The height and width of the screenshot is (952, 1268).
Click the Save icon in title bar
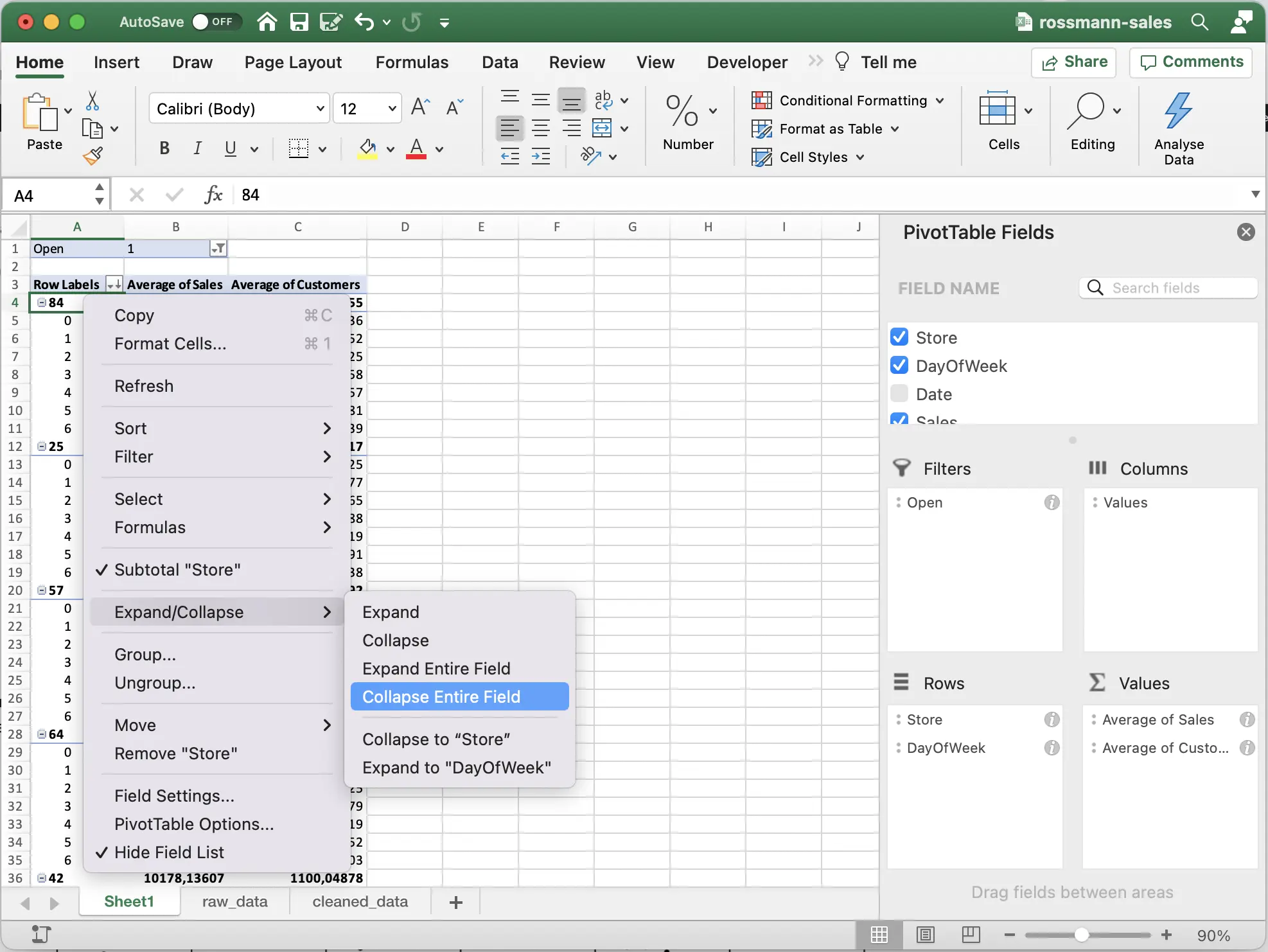(x=299, y=22)
